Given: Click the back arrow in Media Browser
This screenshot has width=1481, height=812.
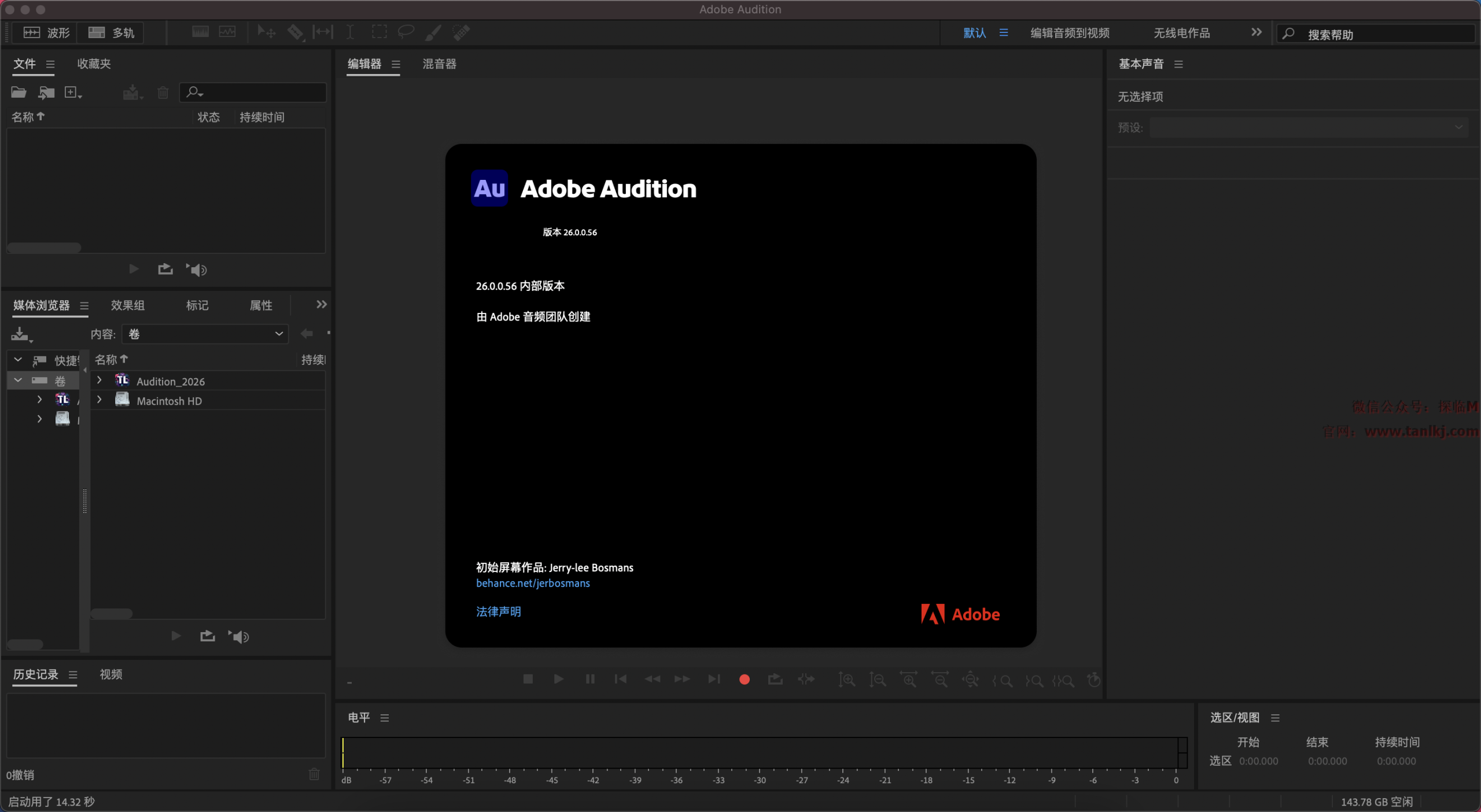Looking at the screenshot, I should coord(307,334).
